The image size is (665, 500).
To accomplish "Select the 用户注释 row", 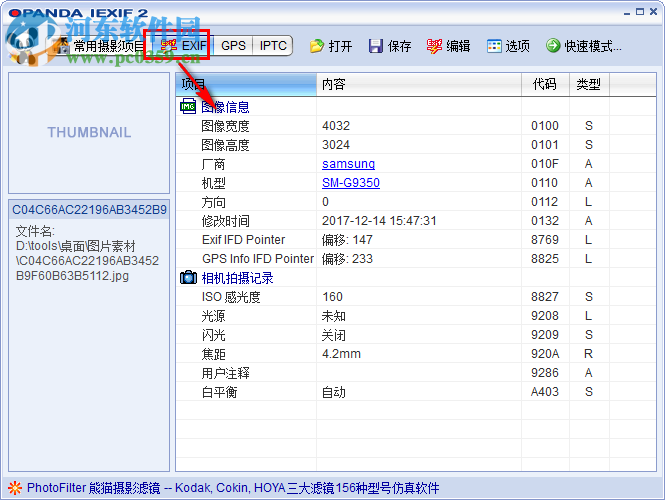I will [416, 373].
